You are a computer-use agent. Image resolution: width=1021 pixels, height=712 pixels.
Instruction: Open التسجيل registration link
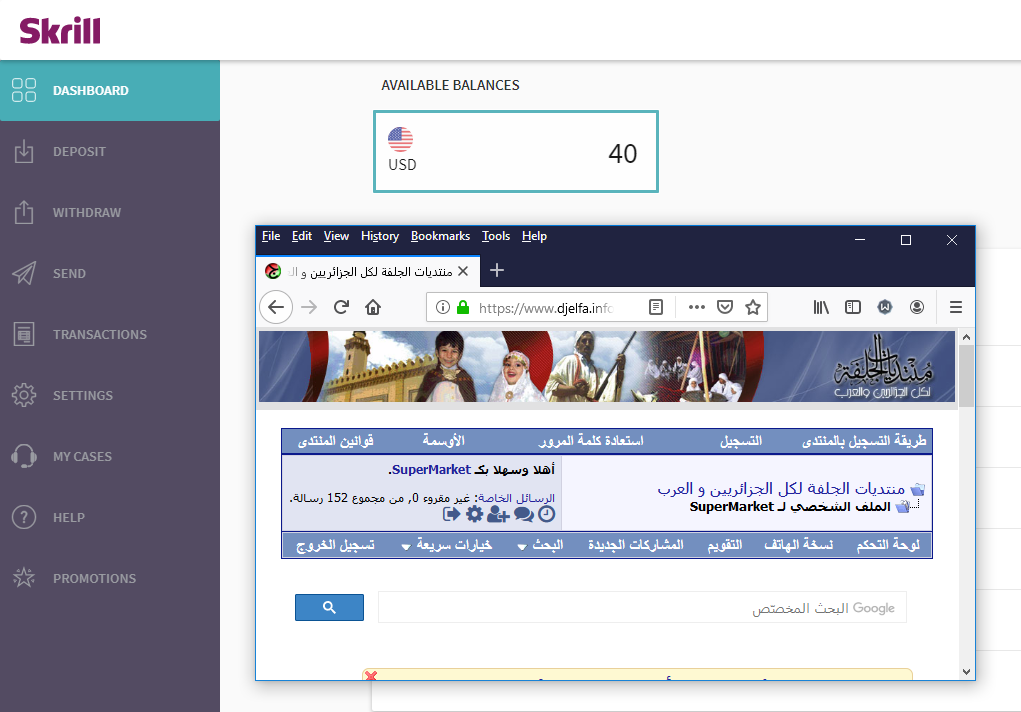[x=741, y=441]
